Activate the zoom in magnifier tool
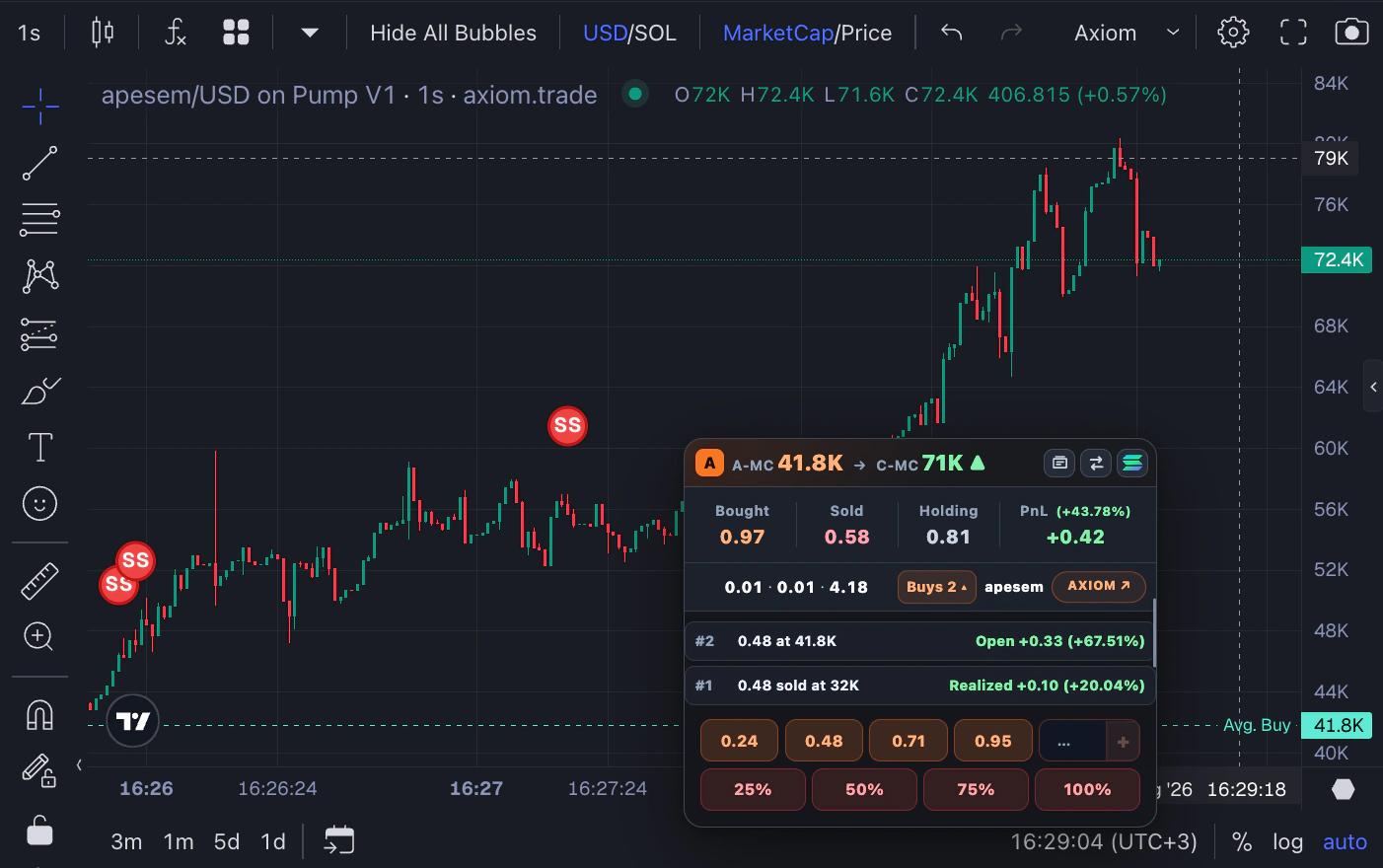The height and width of the screenshot is (868, 1383). point(40,636)
